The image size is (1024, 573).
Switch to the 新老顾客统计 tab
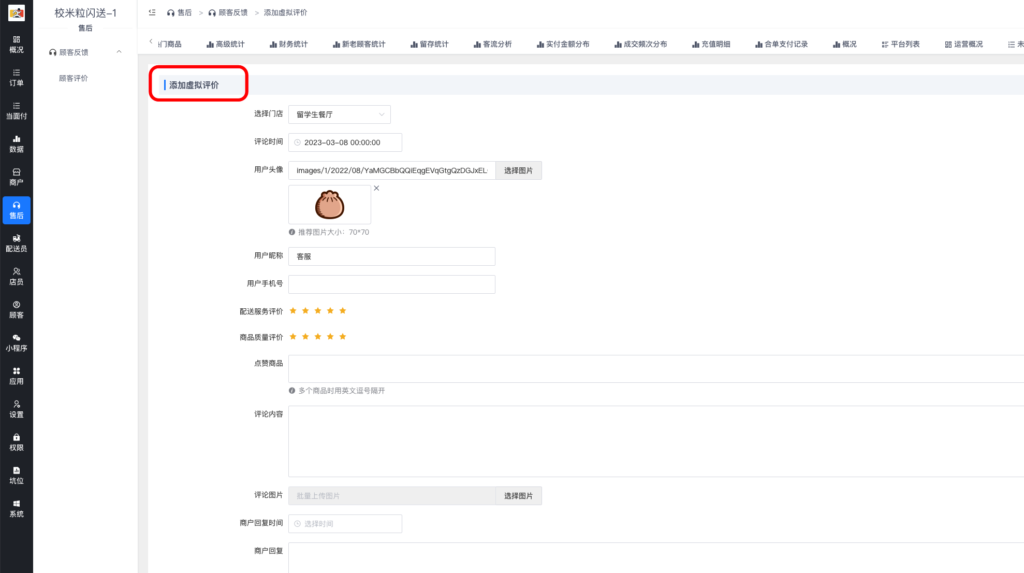pos(359,44)
